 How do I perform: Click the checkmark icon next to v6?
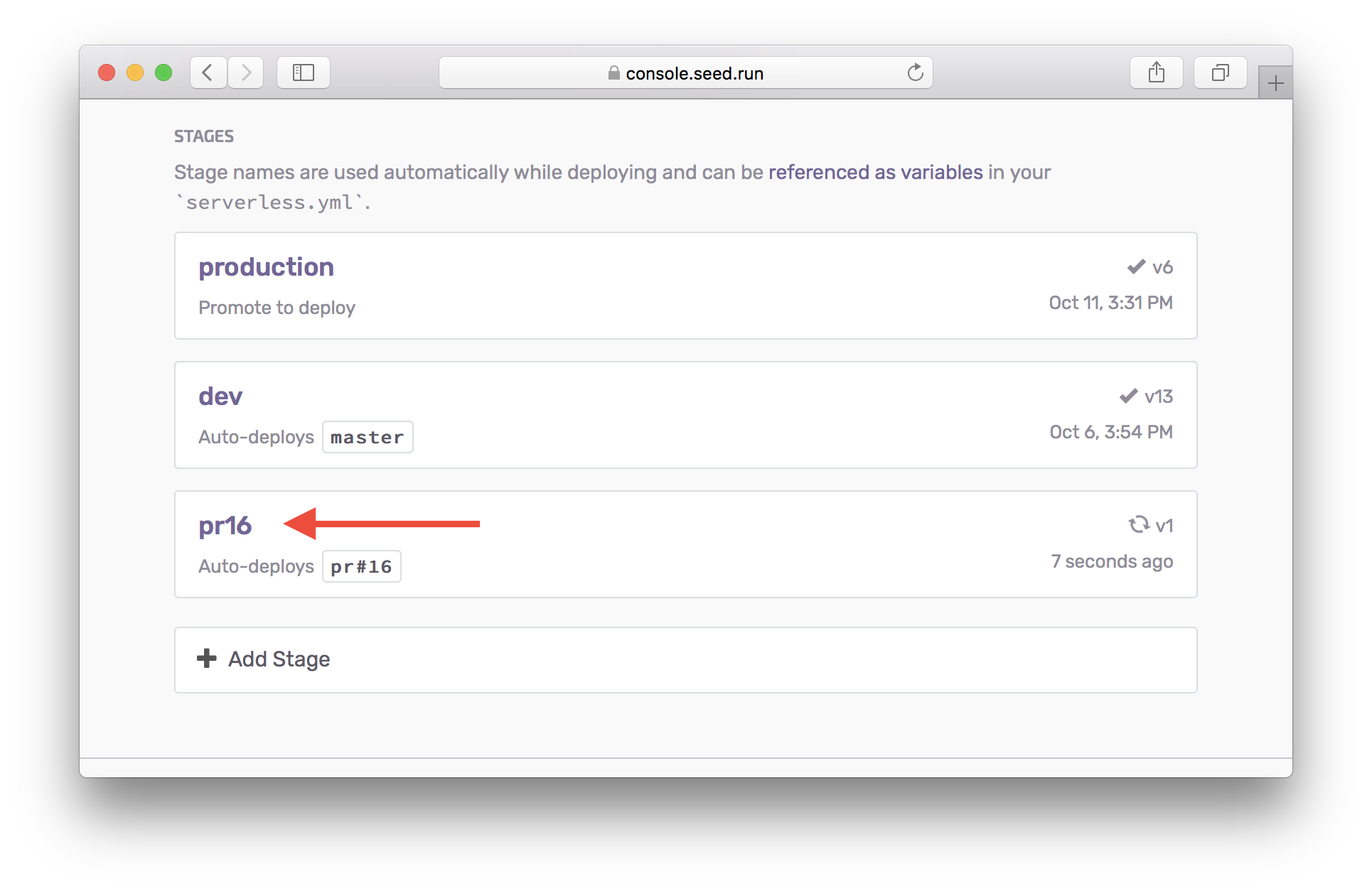1135,266
